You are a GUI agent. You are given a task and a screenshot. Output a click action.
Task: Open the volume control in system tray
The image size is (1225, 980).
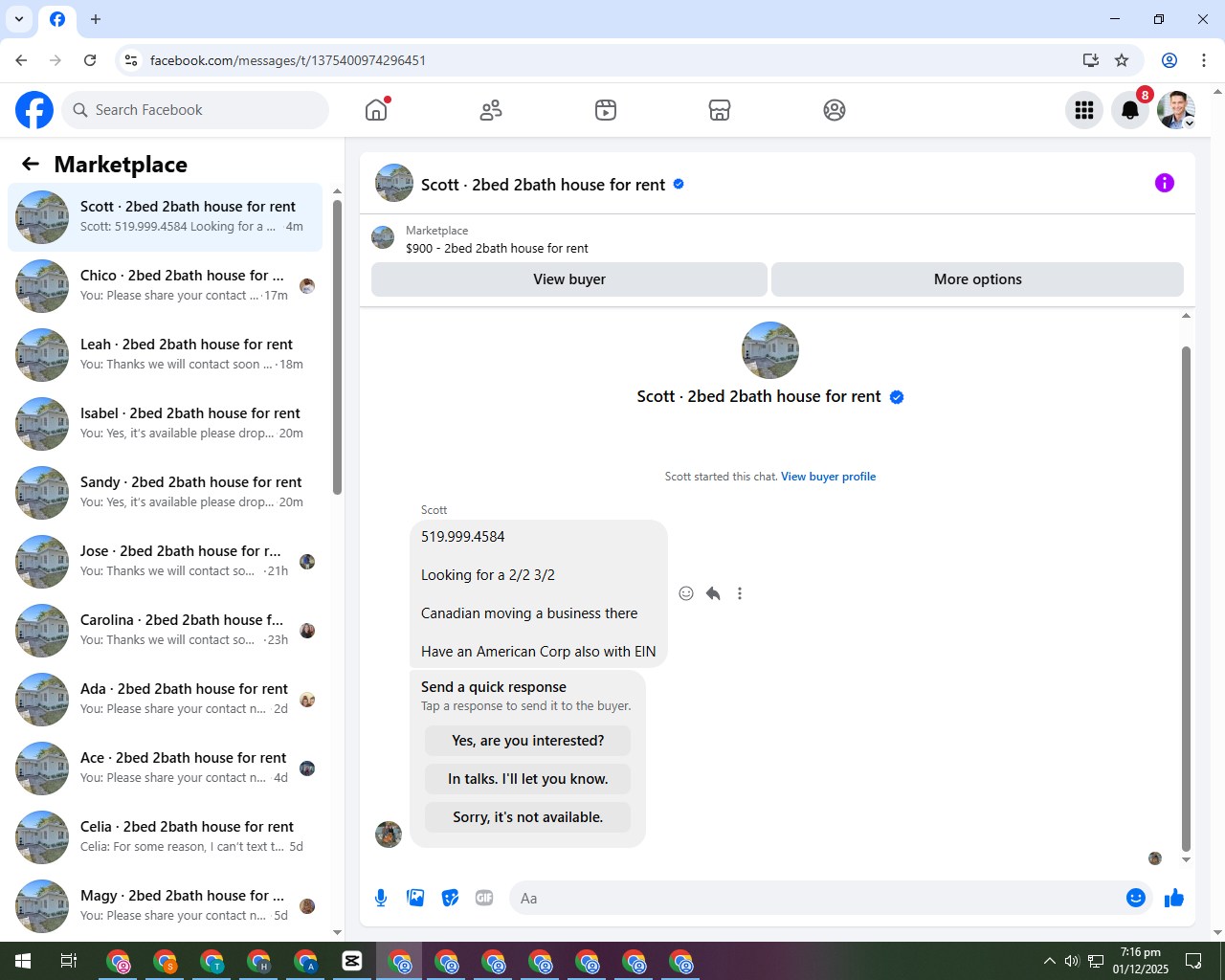[1072, 961]
